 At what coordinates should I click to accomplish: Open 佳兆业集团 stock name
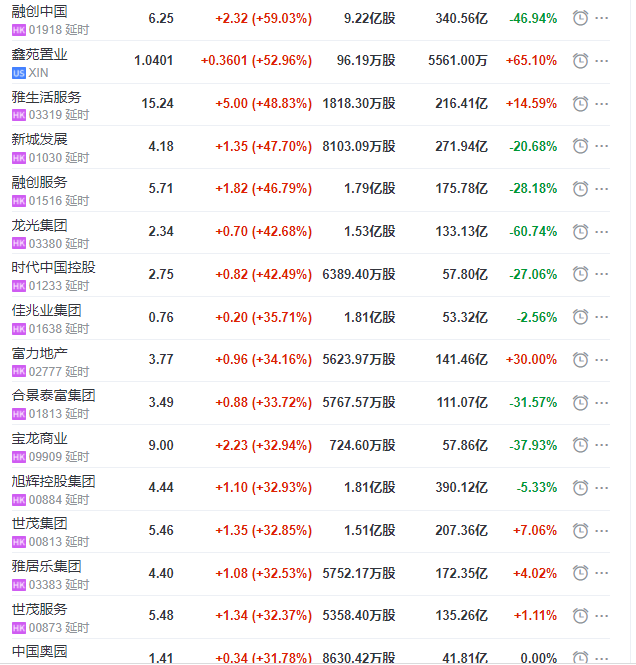pyautogui.click(x=46, y=310)
